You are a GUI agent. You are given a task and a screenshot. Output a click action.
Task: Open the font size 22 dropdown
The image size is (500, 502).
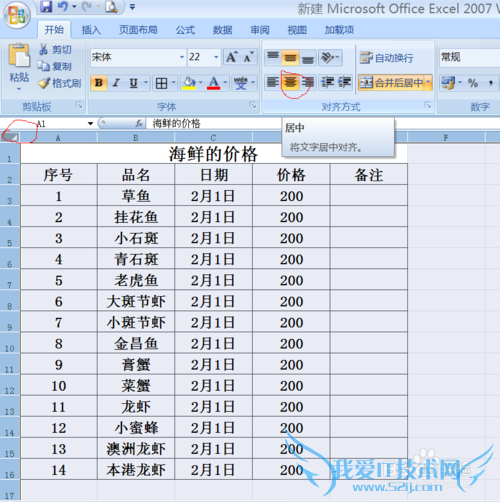(216, 57)
